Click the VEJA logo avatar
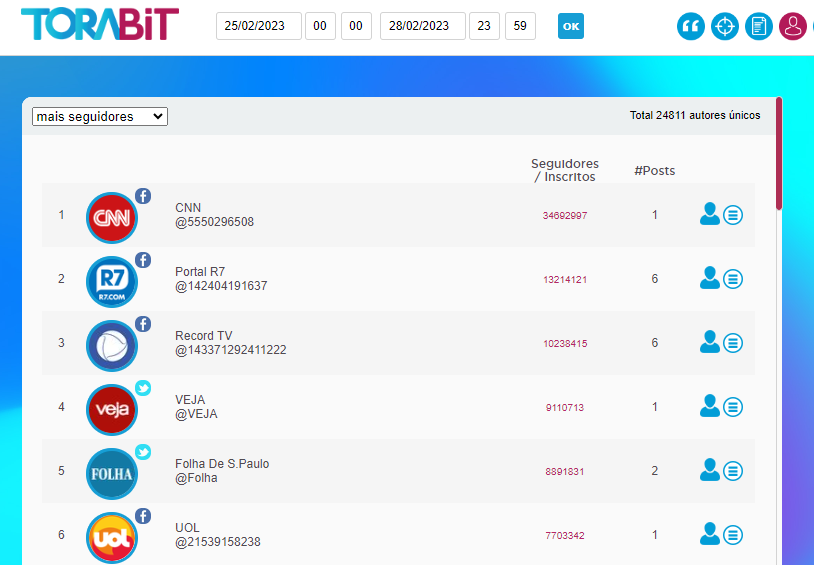Screen dimensions: 814x565 [x=112, y=410]
